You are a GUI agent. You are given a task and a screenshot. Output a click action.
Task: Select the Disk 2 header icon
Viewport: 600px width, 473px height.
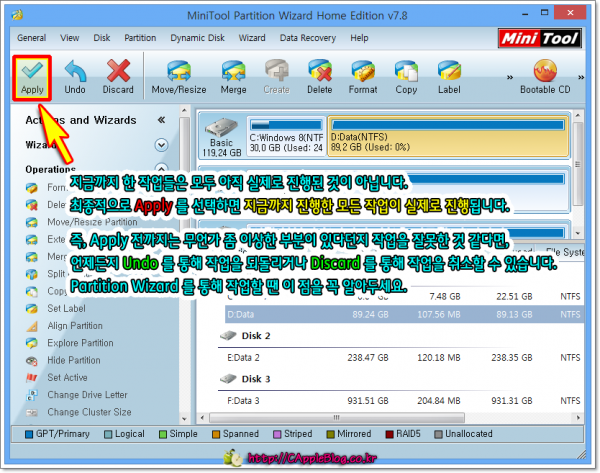click(x=228, y=336)
